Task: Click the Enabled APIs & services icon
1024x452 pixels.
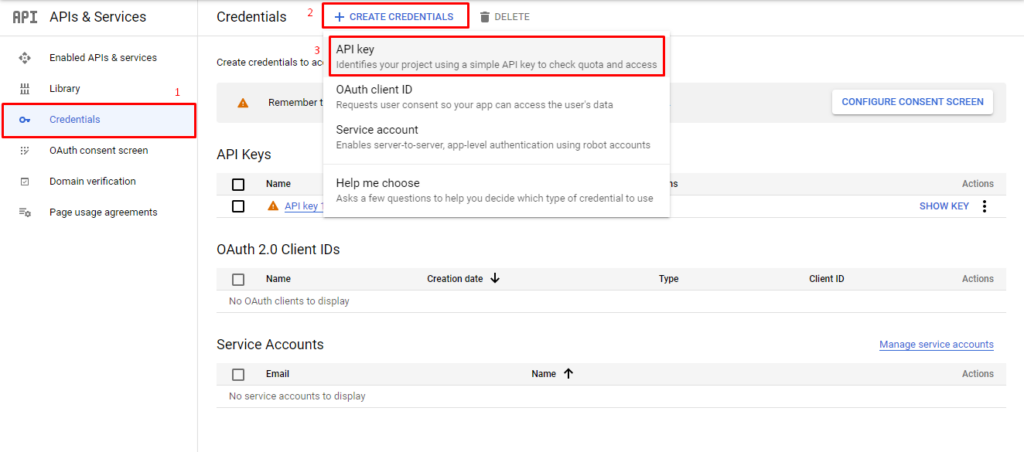Action: [25, 57]
